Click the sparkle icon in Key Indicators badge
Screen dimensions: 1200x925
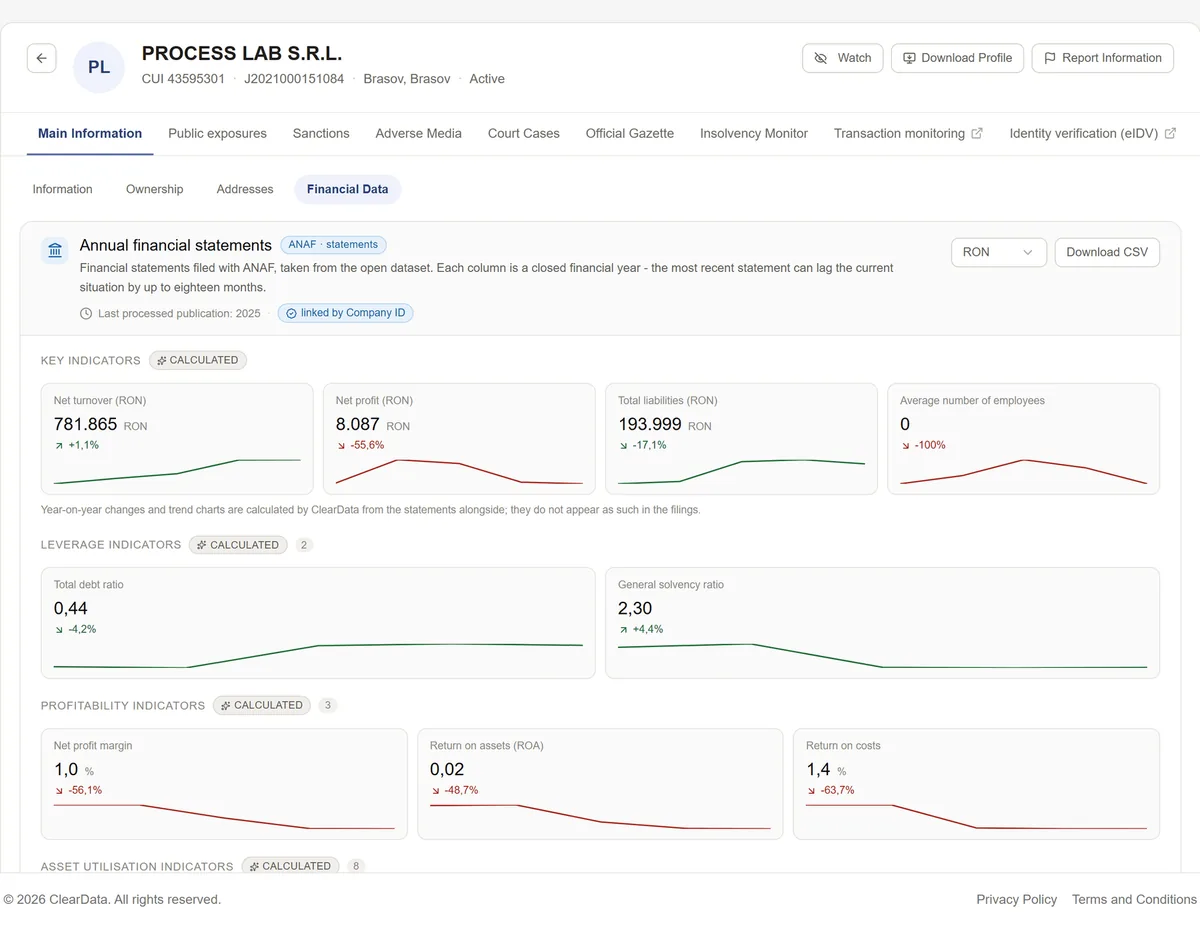coord(162,360)
